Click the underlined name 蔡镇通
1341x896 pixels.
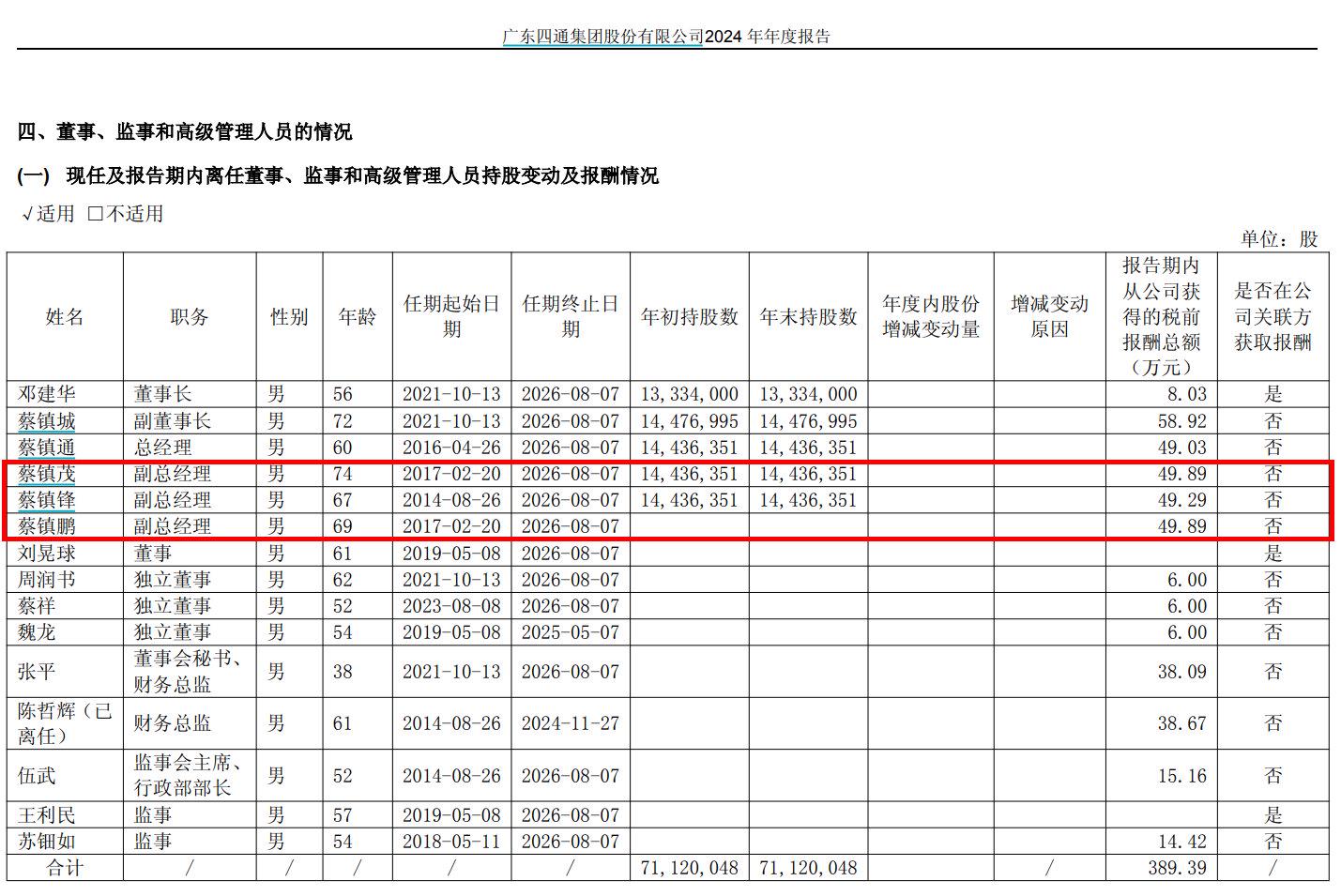[46, 448]
